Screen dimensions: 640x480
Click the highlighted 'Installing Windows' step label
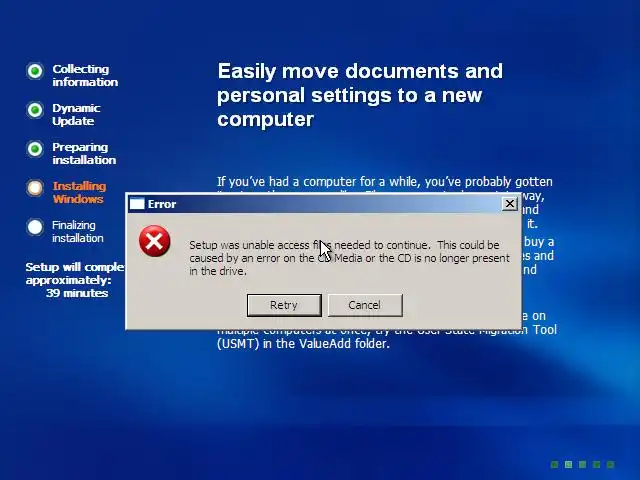click(x=79, y=192)
